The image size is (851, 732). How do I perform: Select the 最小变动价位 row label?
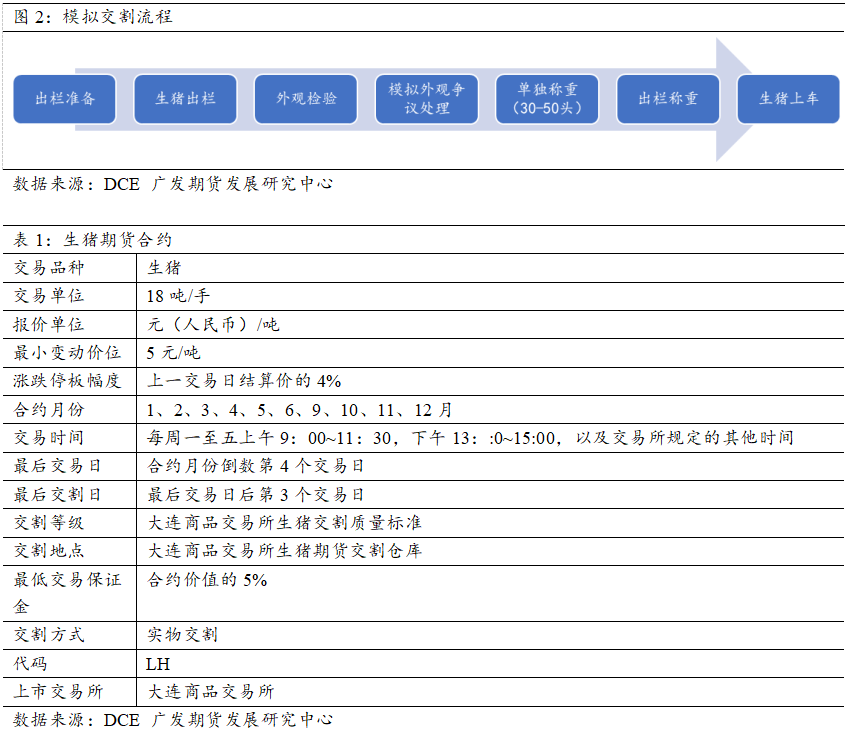click(x=67, y=353)
